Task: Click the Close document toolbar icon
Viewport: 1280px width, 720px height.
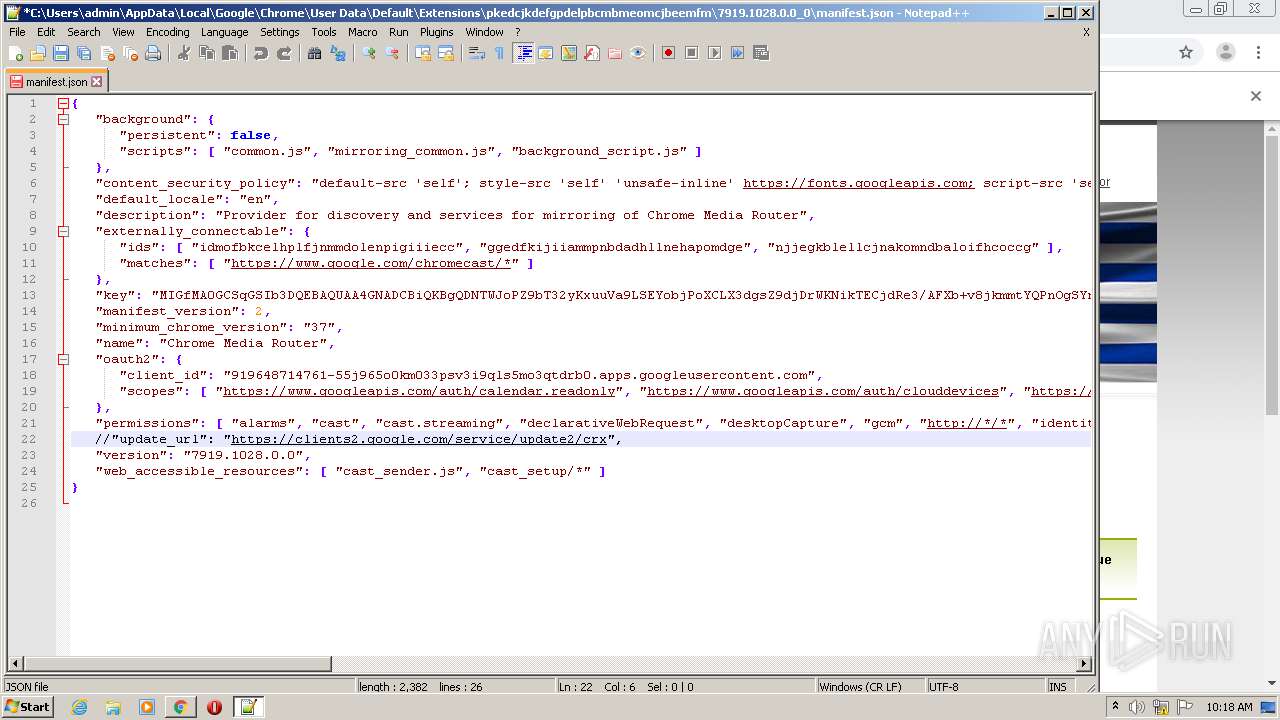Action: point(107,53)
